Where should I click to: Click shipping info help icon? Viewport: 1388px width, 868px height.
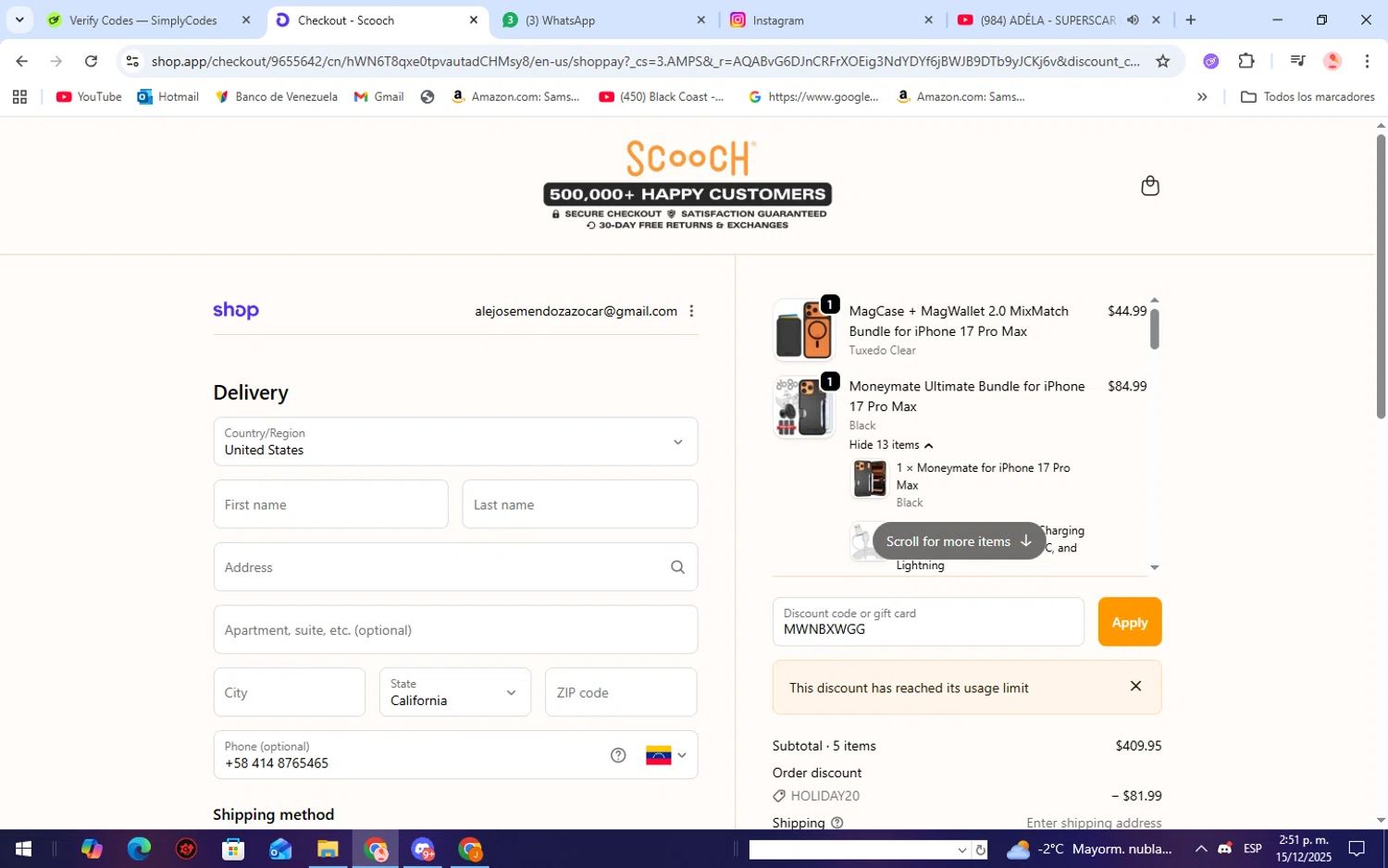[x=837, y=823]
